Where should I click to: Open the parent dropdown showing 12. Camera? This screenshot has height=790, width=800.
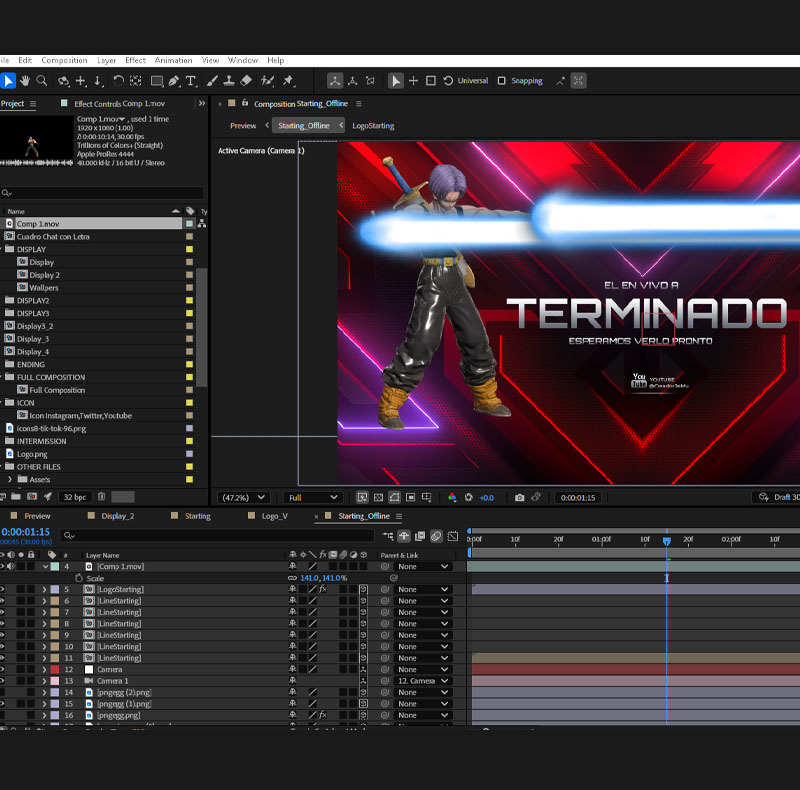[x=422, y=681]
